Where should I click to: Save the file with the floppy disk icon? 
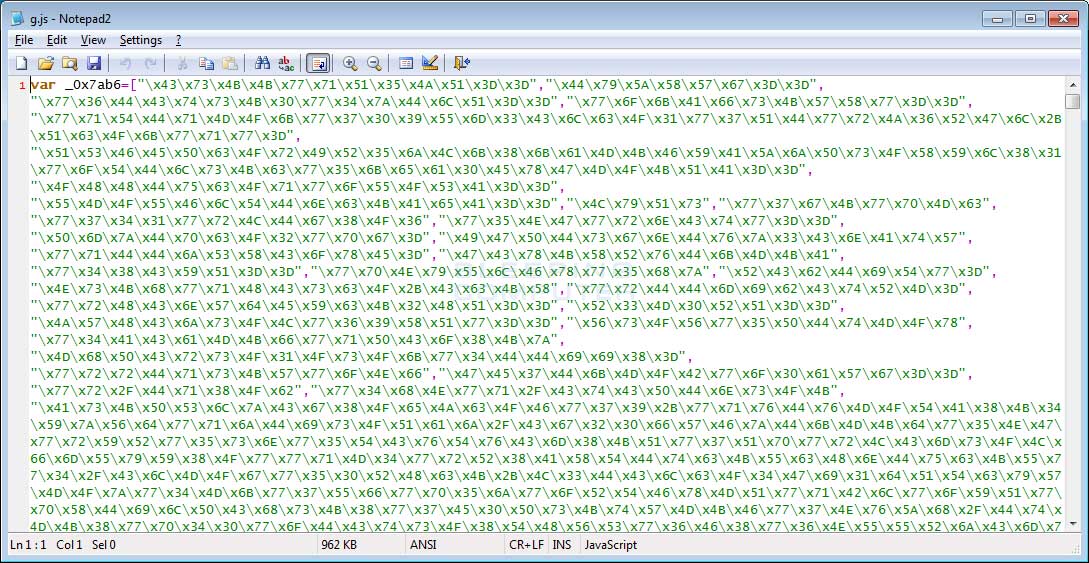(94, 63)
